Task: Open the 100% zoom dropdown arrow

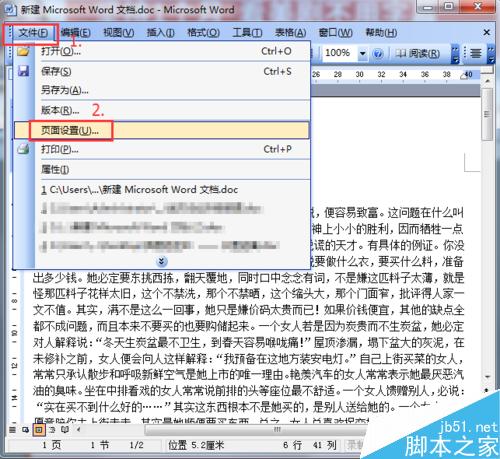Action: (362, 53)
